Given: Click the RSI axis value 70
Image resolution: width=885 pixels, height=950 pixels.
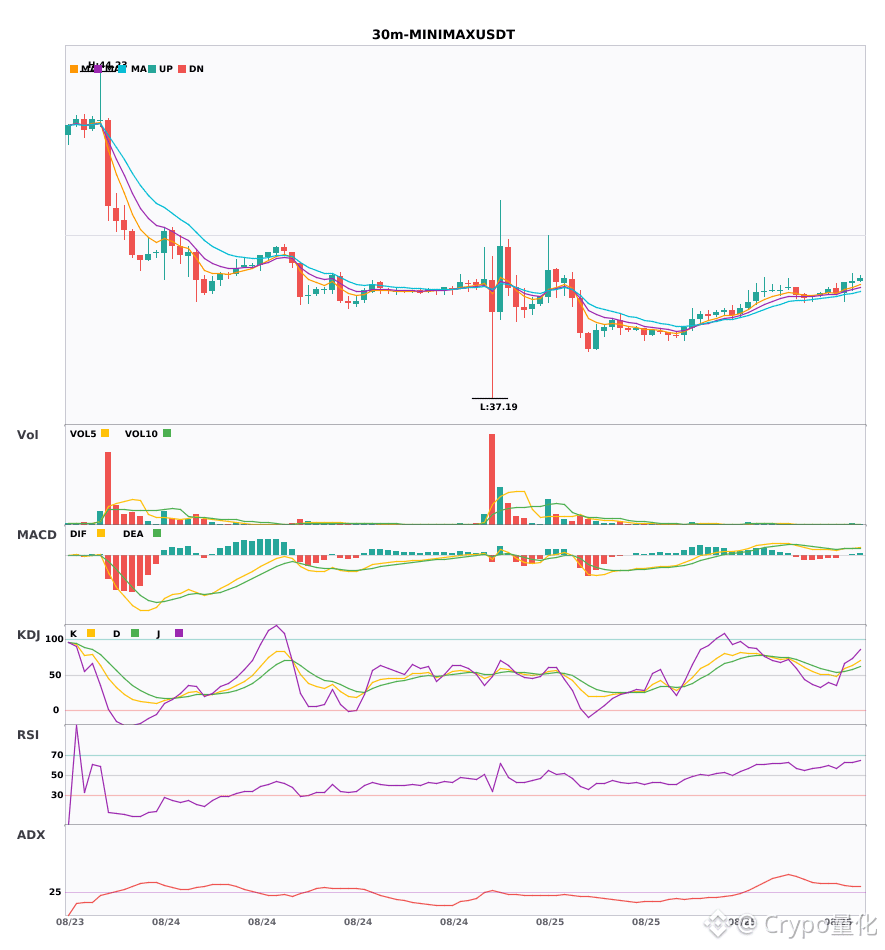Looking at the screenshot, I should pos(58,755).
